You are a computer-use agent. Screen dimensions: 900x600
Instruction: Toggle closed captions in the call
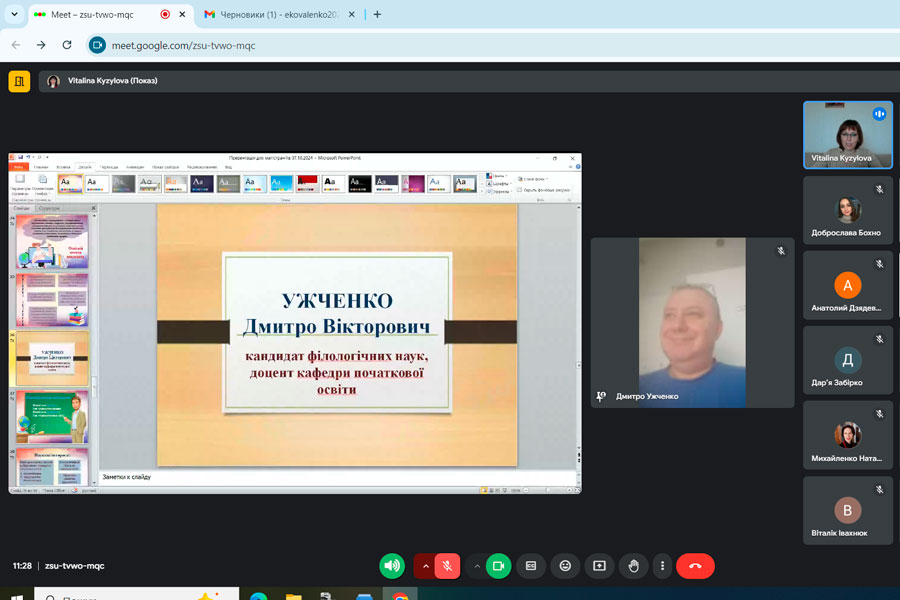531,566
